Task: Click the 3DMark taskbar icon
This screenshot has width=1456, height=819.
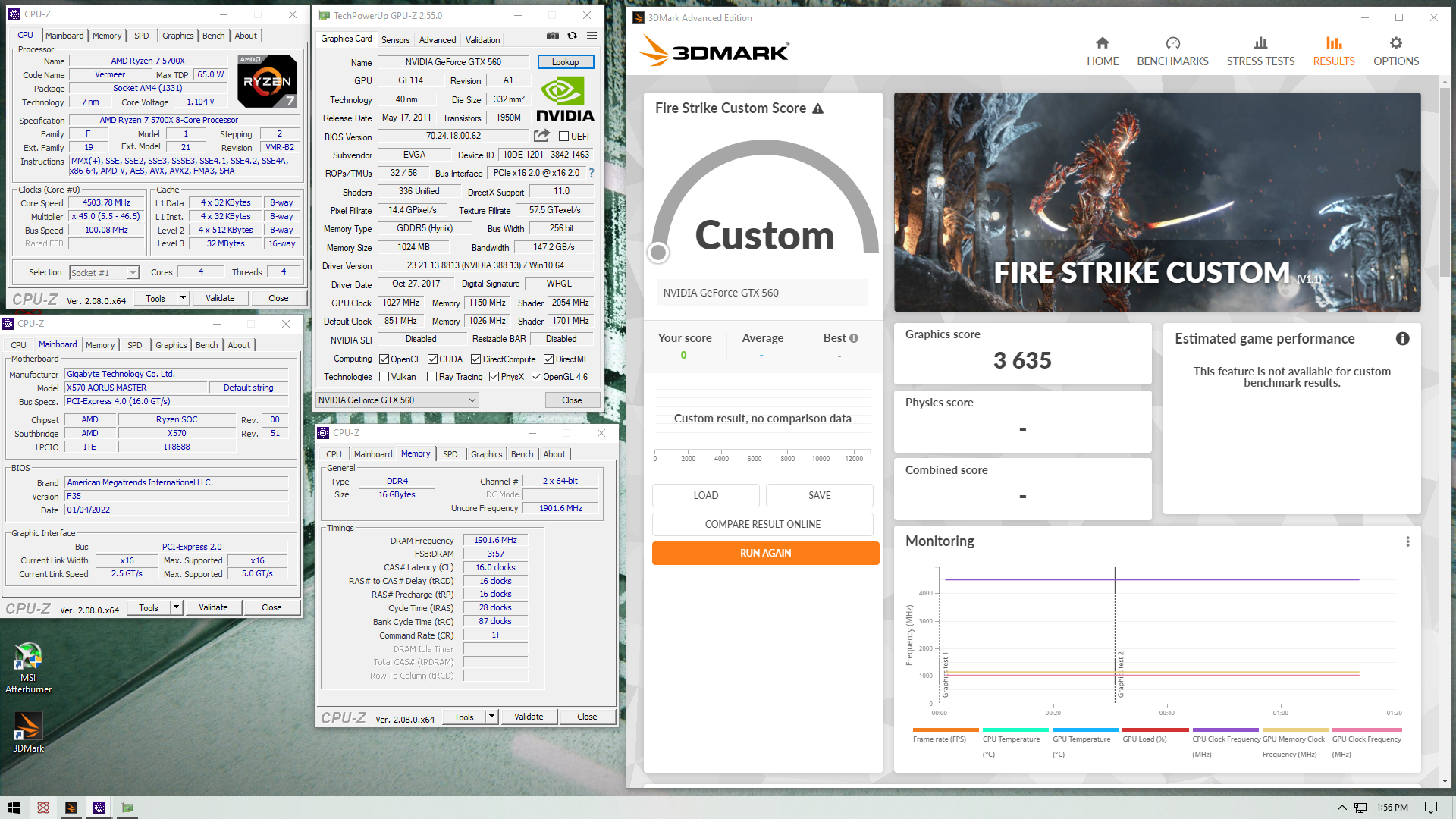Action: coord(71,808)
